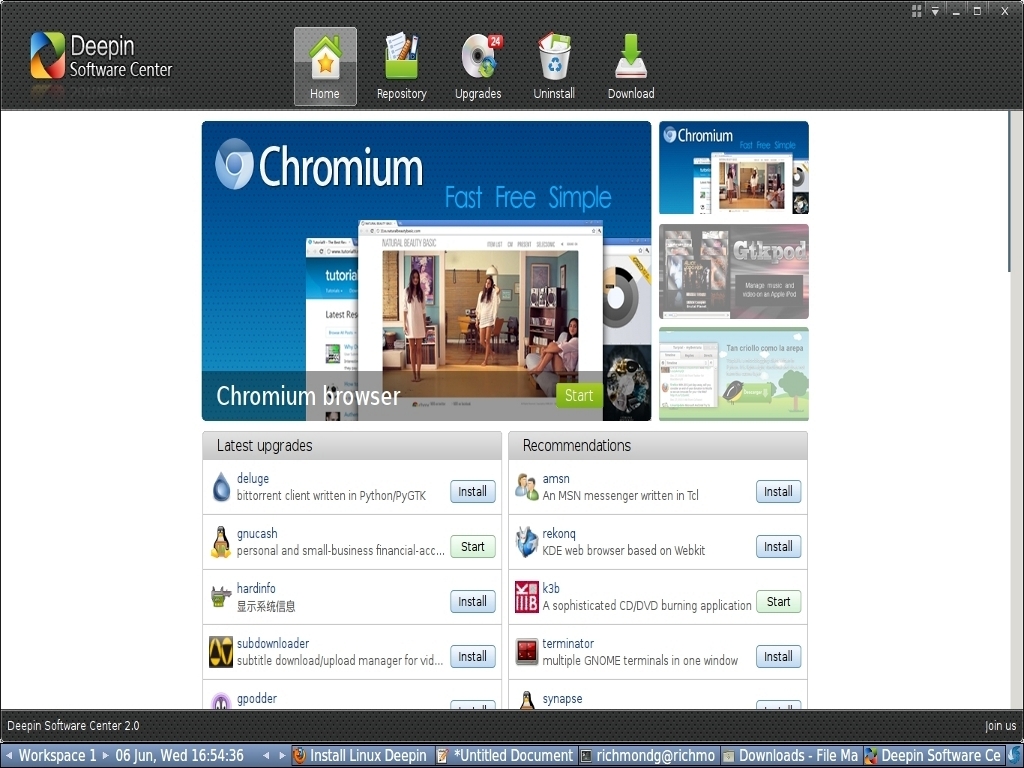Install the terminator package
Screen dimensions: 1024x768
click(778, 656)
